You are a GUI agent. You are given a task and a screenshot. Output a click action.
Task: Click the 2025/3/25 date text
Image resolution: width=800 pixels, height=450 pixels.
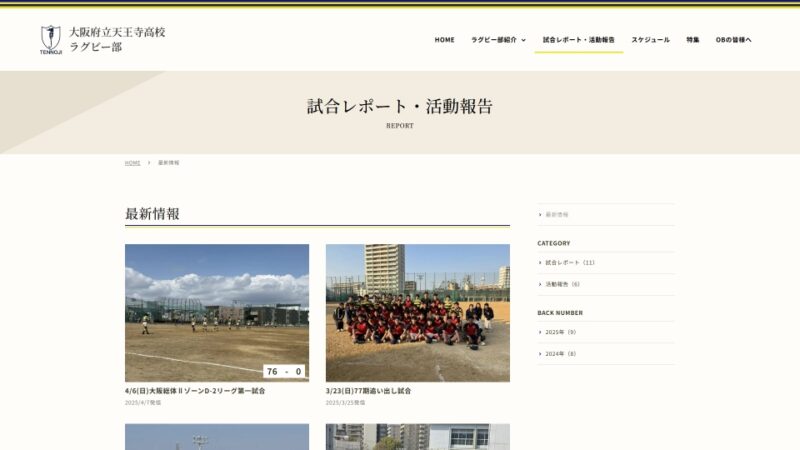tap(345, 403)
